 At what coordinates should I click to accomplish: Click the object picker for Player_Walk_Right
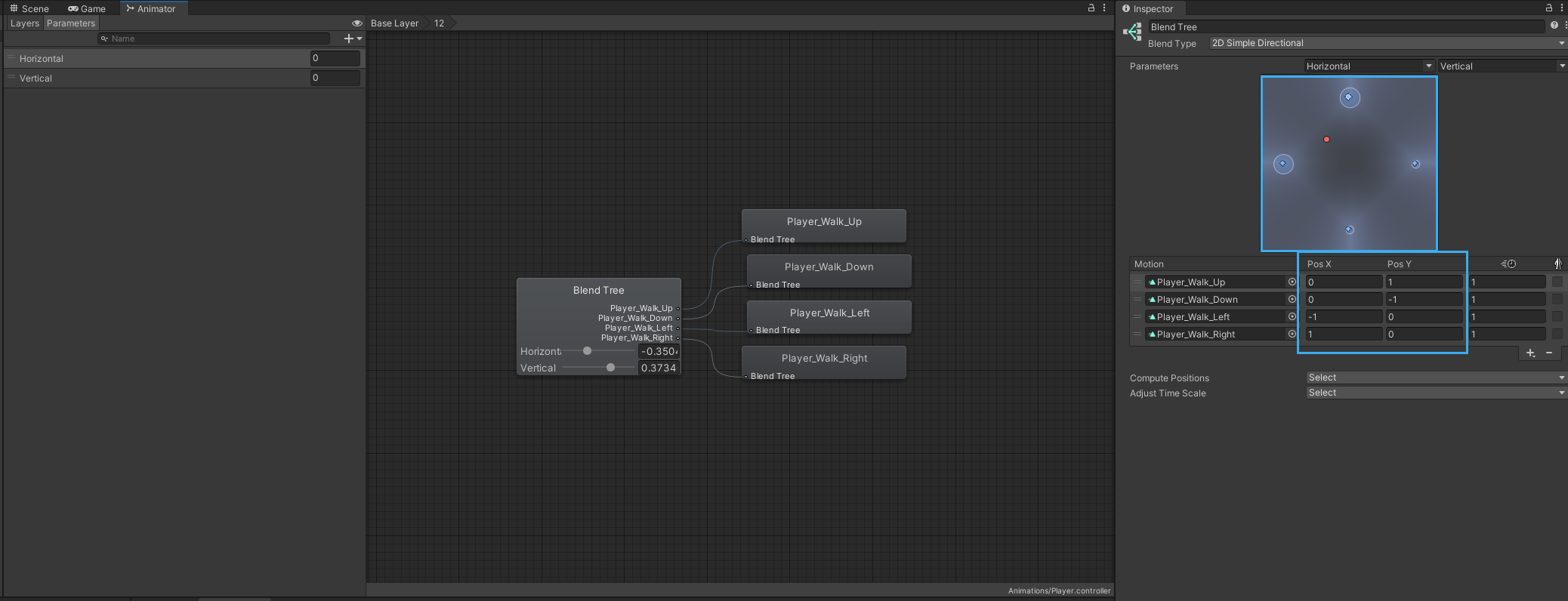tap(1292, 334)
